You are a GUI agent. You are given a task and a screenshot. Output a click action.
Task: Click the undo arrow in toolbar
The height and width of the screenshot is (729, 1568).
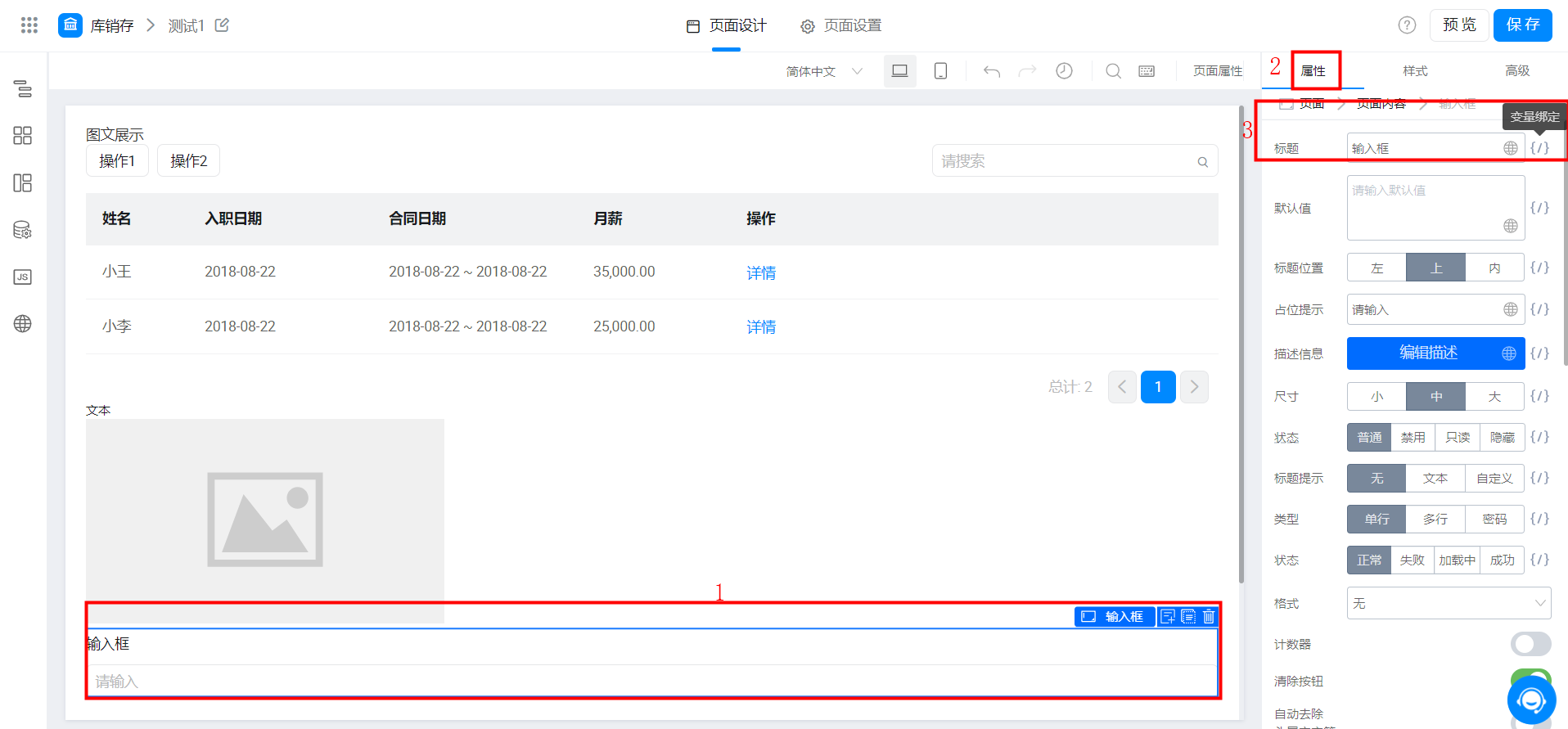pyautogui.click(x=992, y=71)
